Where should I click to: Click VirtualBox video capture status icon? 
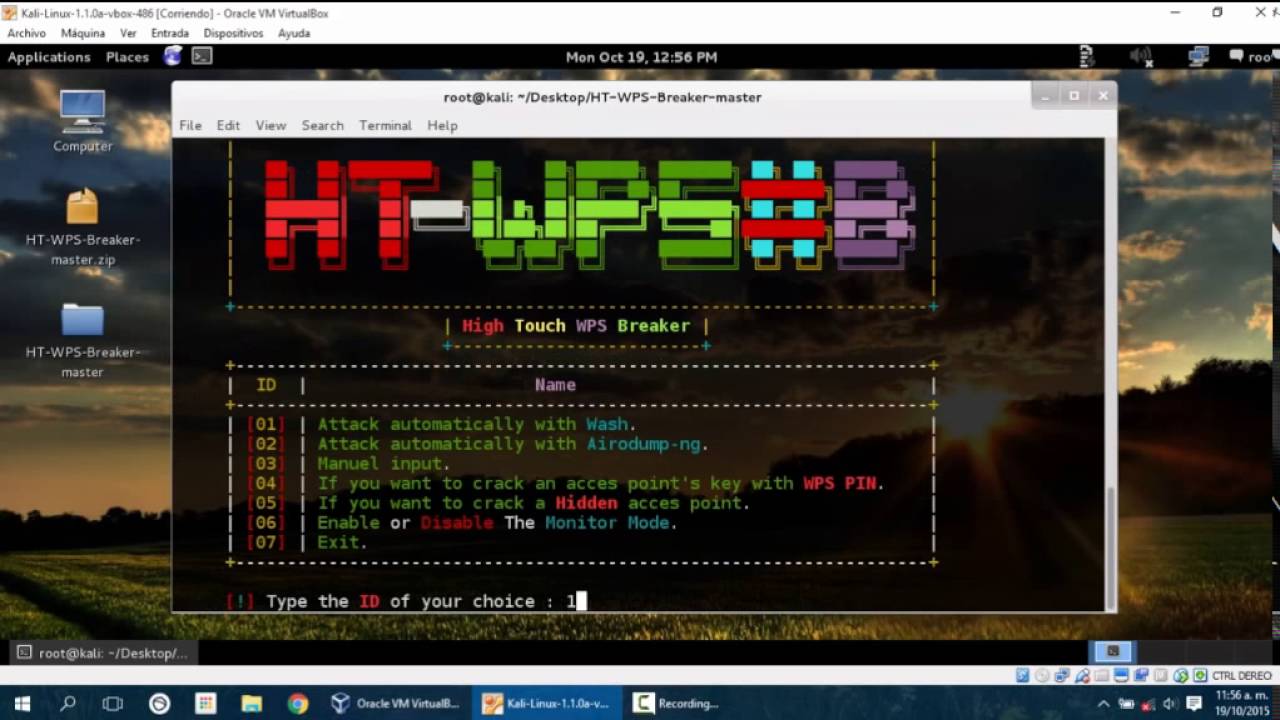coord(1141,676)
